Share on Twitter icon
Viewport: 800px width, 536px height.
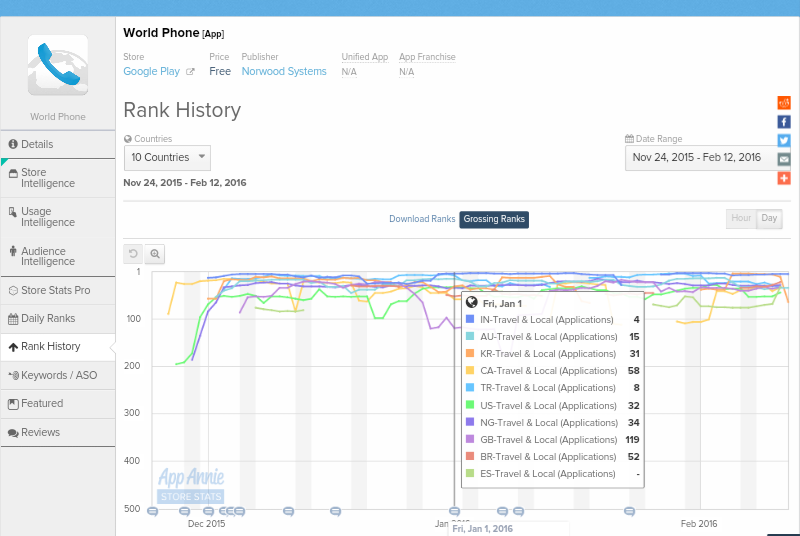pyautogui.click(x=784, y=140)
